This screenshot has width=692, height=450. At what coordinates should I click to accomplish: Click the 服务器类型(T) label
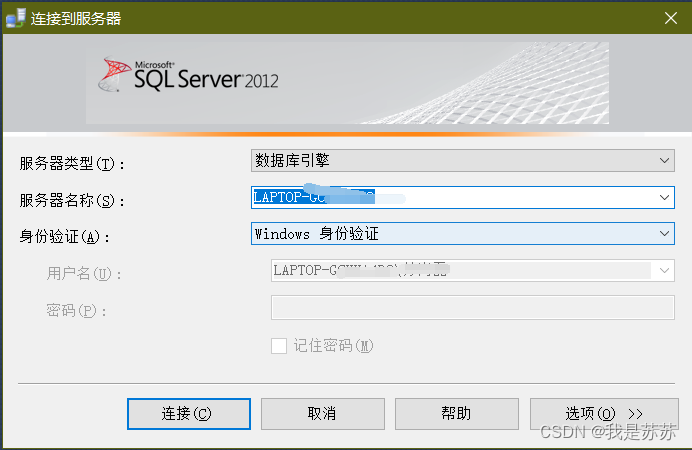(72, 164)
